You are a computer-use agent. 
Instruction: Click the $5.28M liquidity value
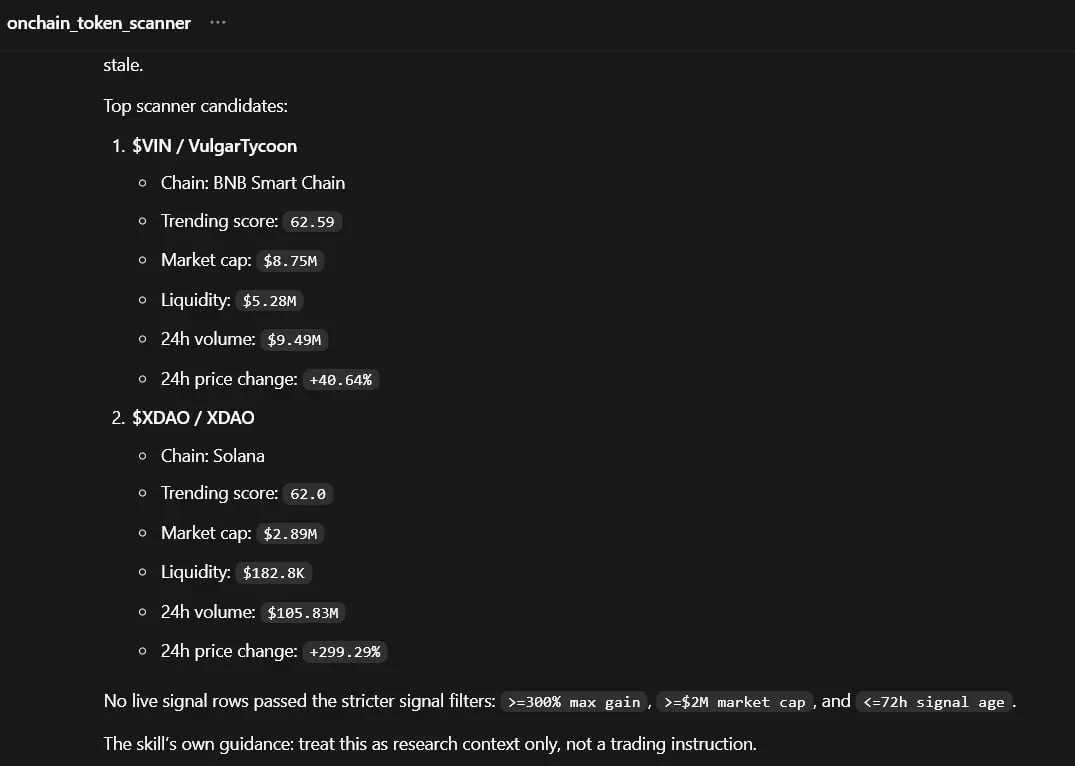269,300
